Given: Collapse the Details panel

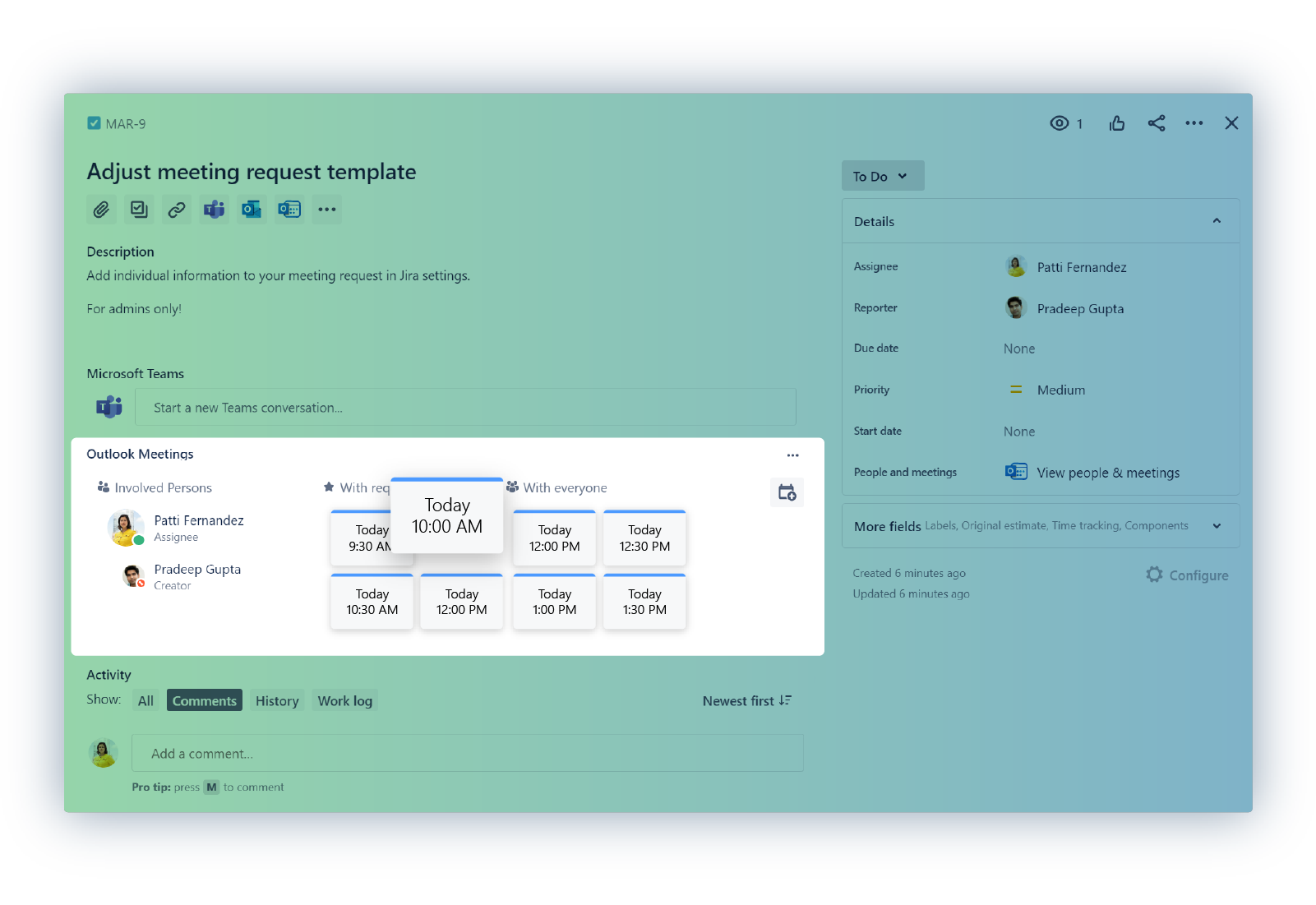Looking at the screenshot, I should tap(1217, 221).
